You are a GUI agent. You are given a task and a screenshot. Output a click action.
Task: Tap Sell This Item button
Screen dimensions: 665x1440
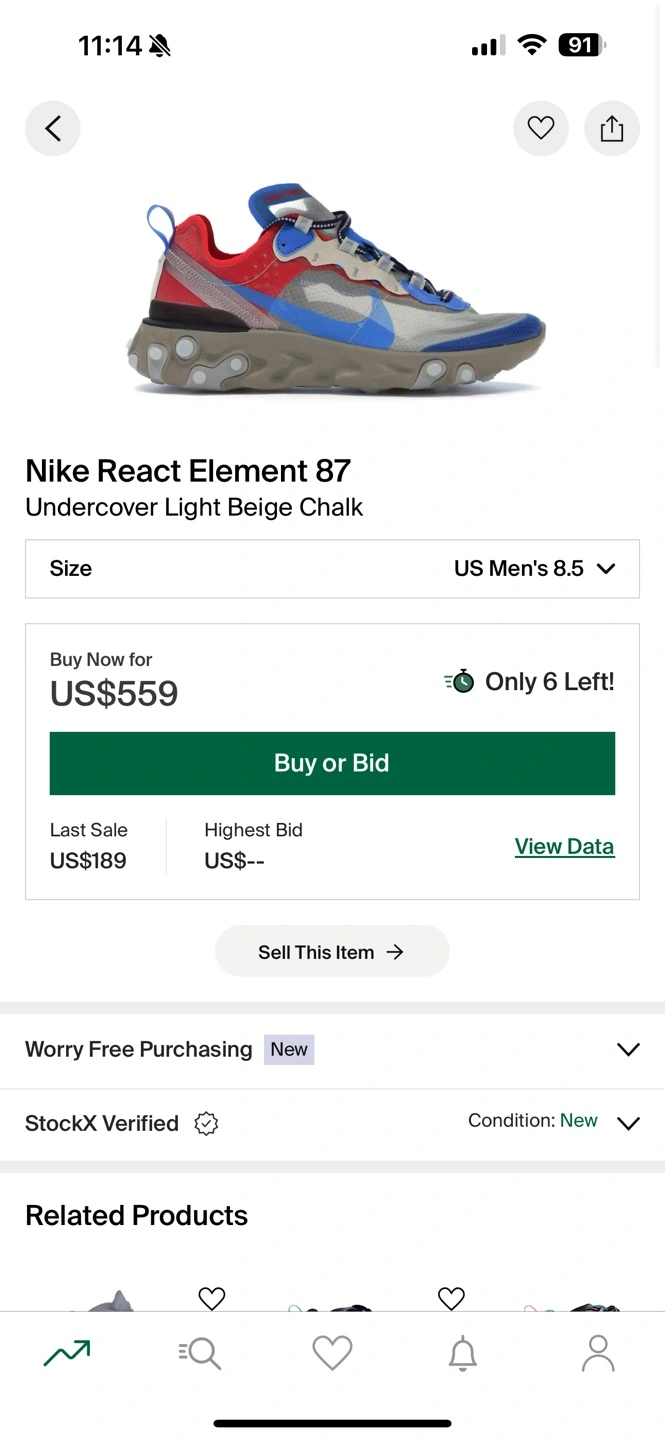(332, 952)
